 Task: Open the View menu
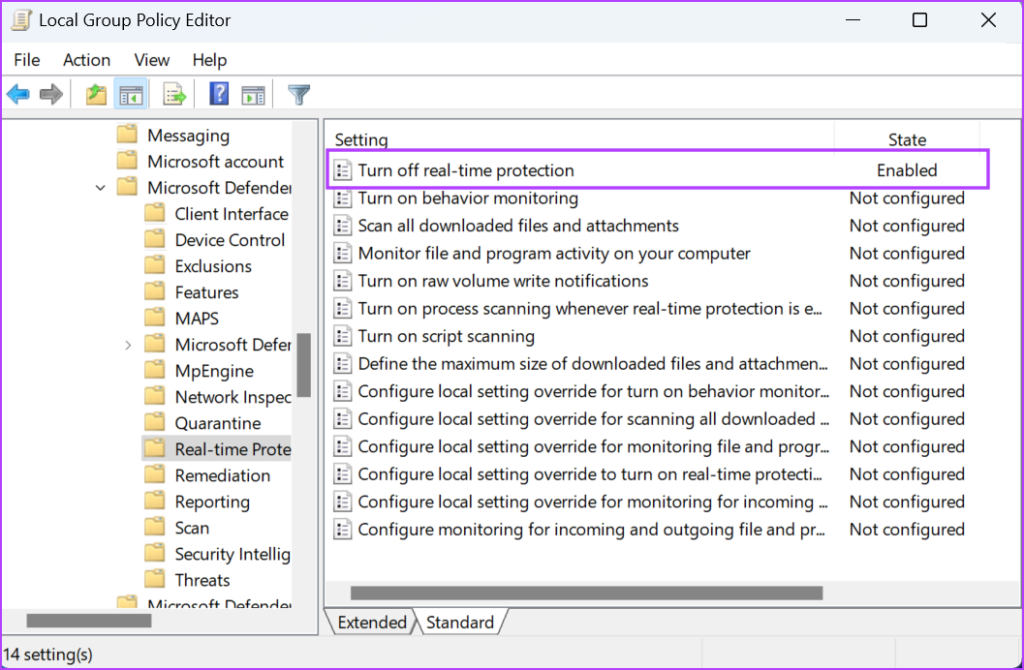pyautogui.click(x=152, y=60)
